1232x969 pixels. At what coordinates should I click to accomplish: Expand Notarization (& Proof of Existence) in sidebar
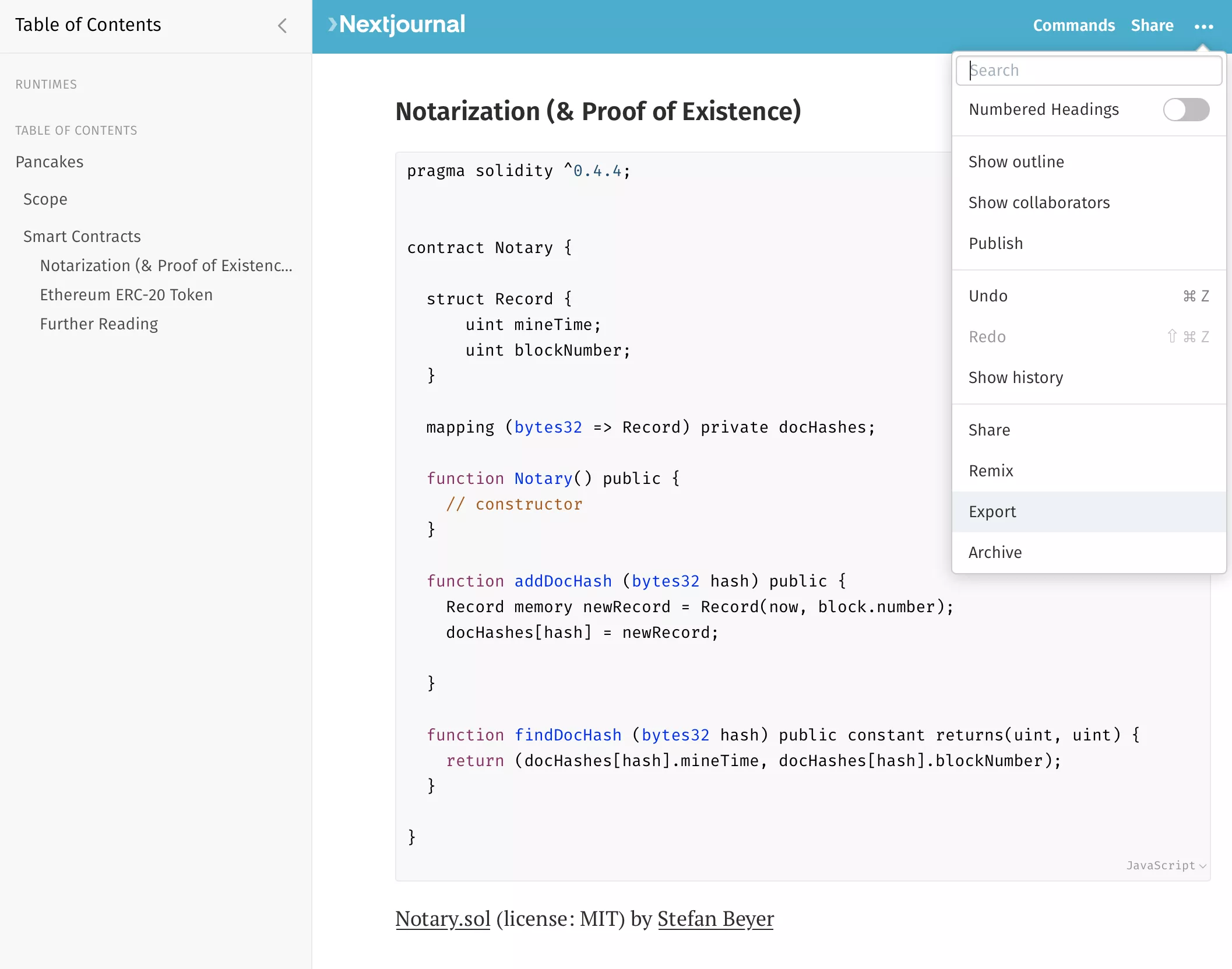(x=166, y=265)
